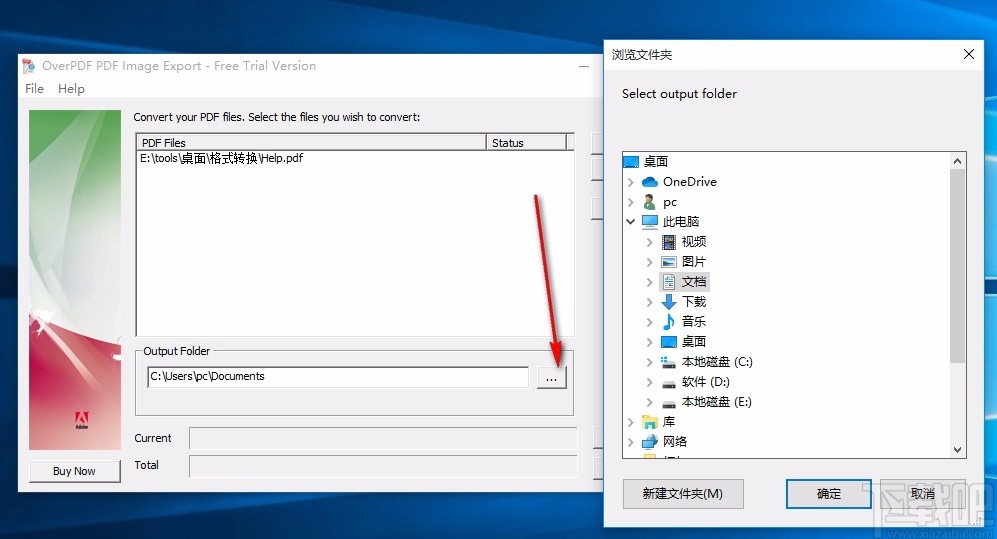
Task: Collapse the 此电脑 node
Action: point(630,222)
